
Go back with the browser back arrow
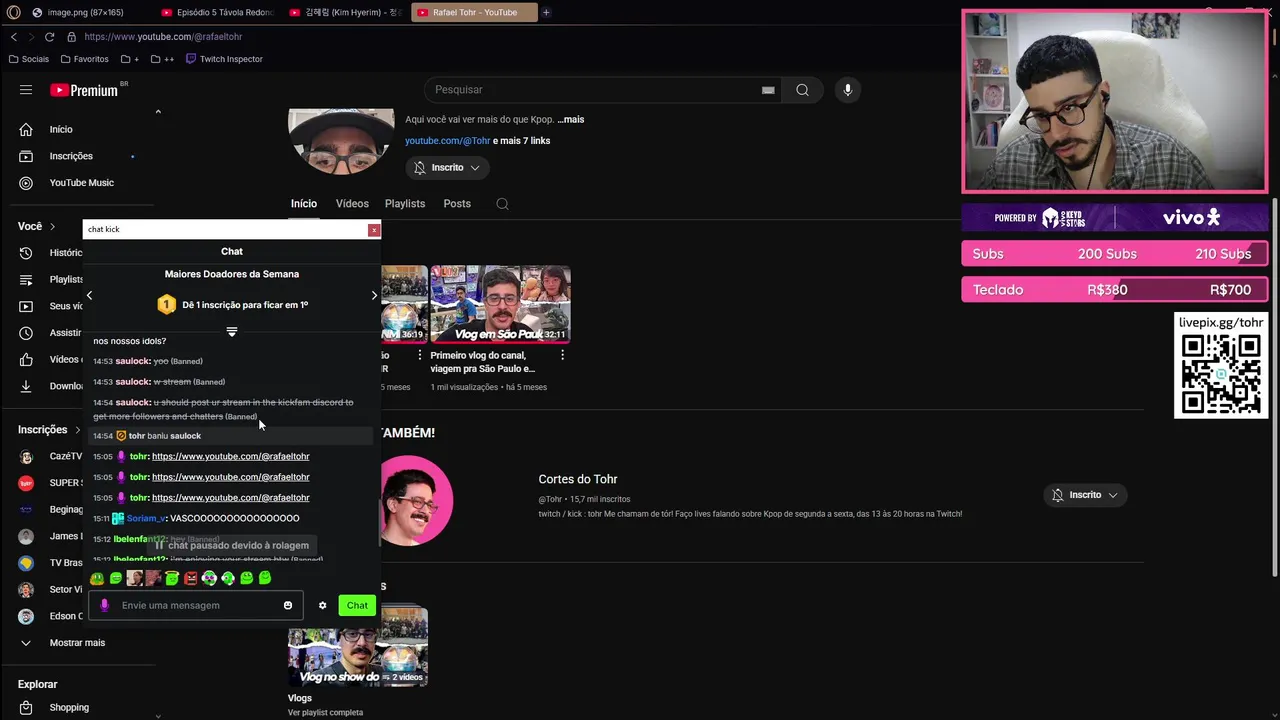click(14, 37)
